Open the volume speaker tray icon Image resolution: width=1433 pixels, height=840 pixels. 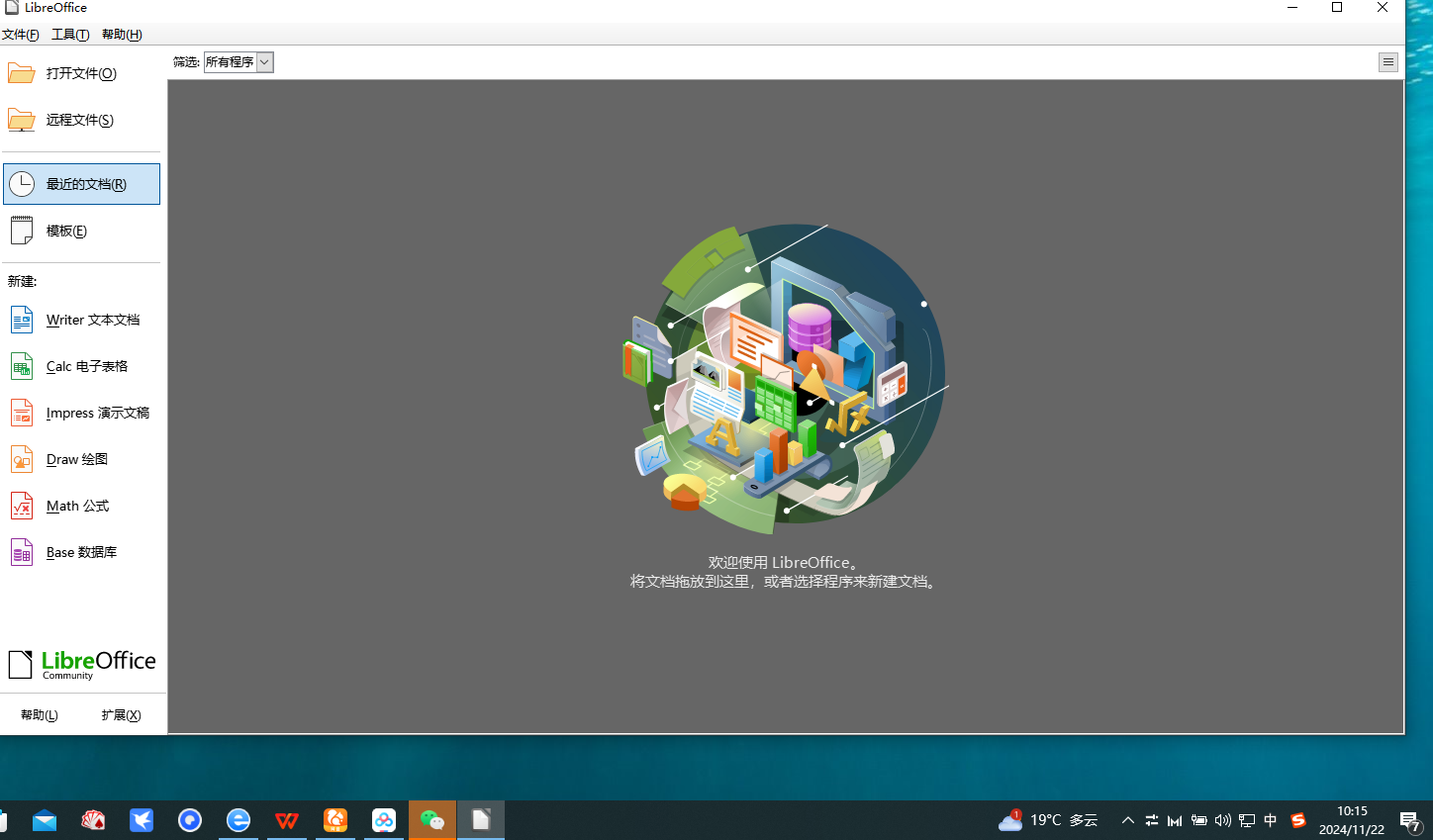tap(1223, 820)
